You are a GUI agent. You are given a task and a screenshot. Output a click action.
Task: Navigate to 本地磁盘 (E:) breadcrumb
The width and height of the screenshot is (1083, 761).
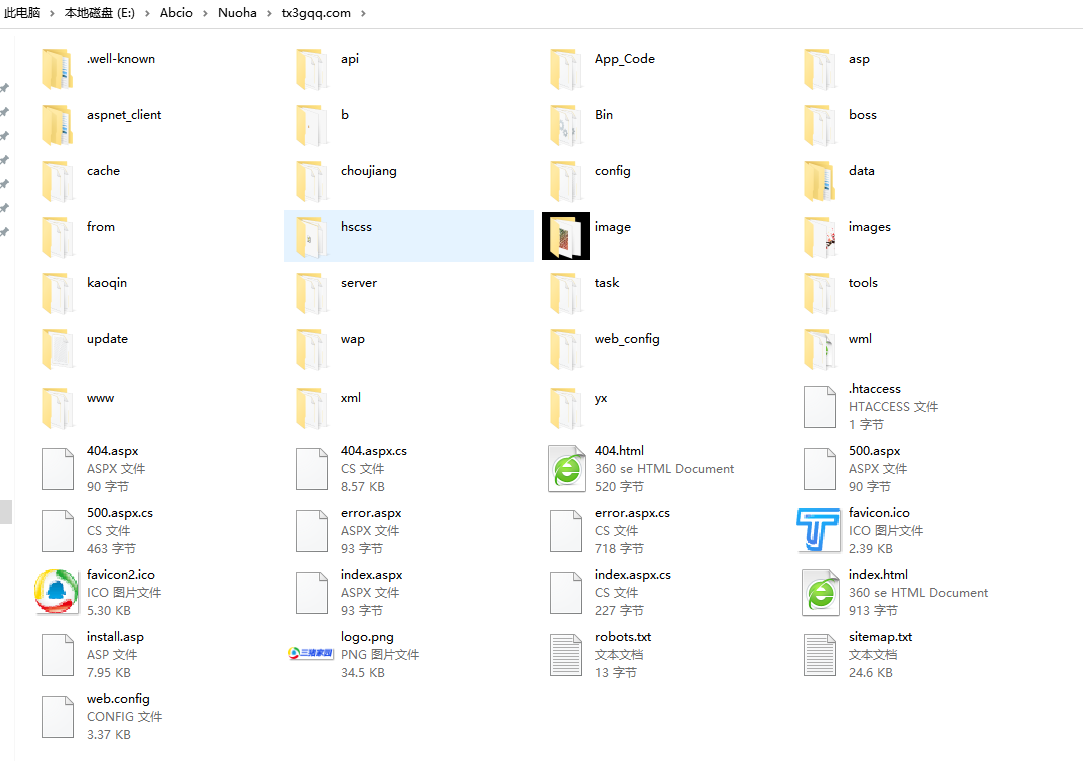(99, 13)
